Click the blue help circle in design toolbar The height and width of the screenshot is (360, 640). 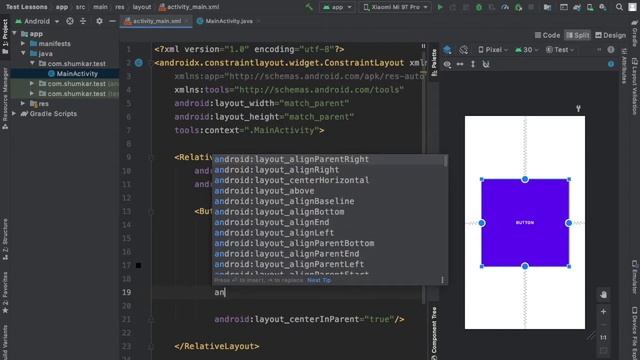click(x=611, y=64)
